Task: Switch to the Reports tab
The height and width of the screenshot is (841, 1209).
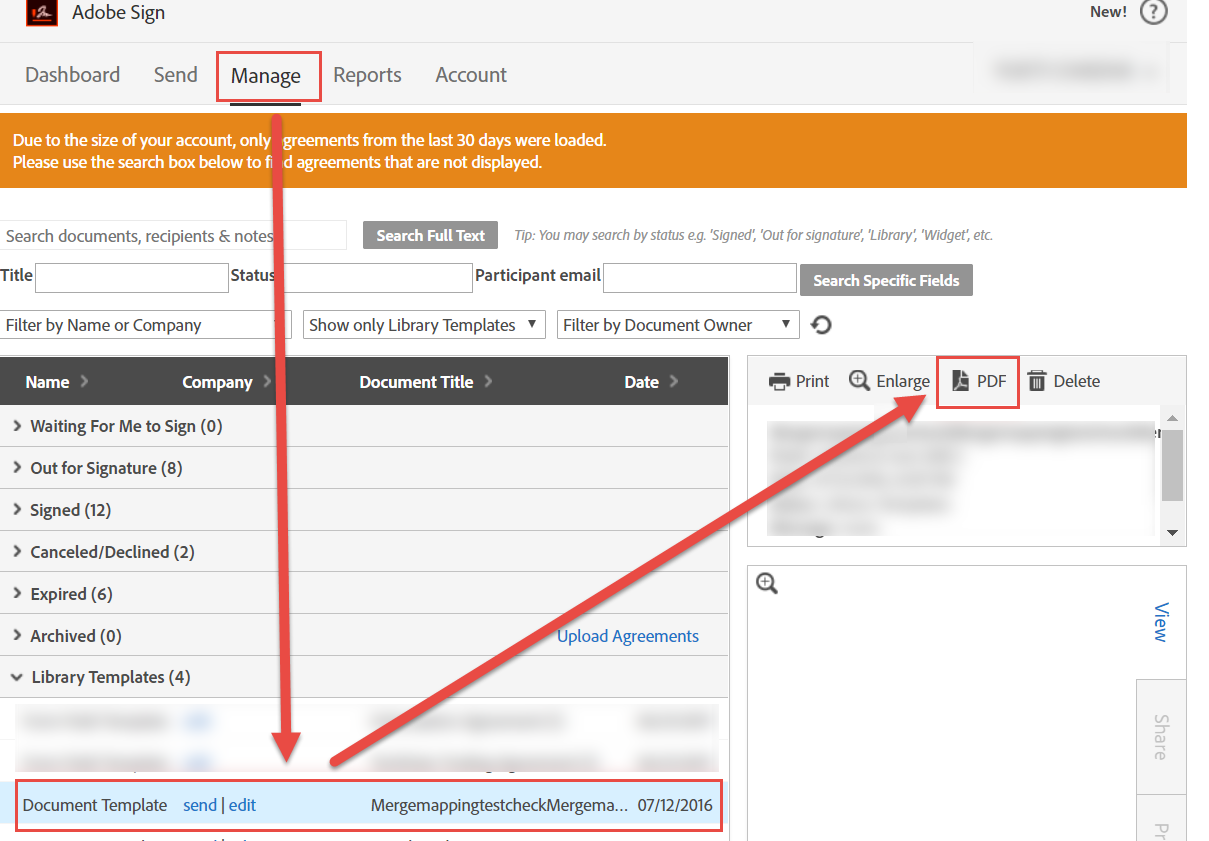Action: click(367, 75)
